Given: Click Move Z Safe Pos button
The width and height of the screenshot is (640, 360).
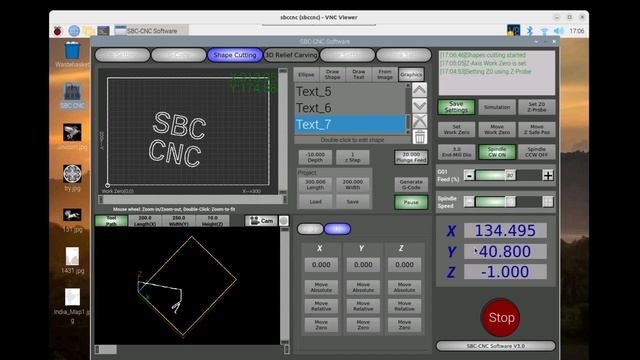Looking at the screenshot, I should (x=536, y=129).
